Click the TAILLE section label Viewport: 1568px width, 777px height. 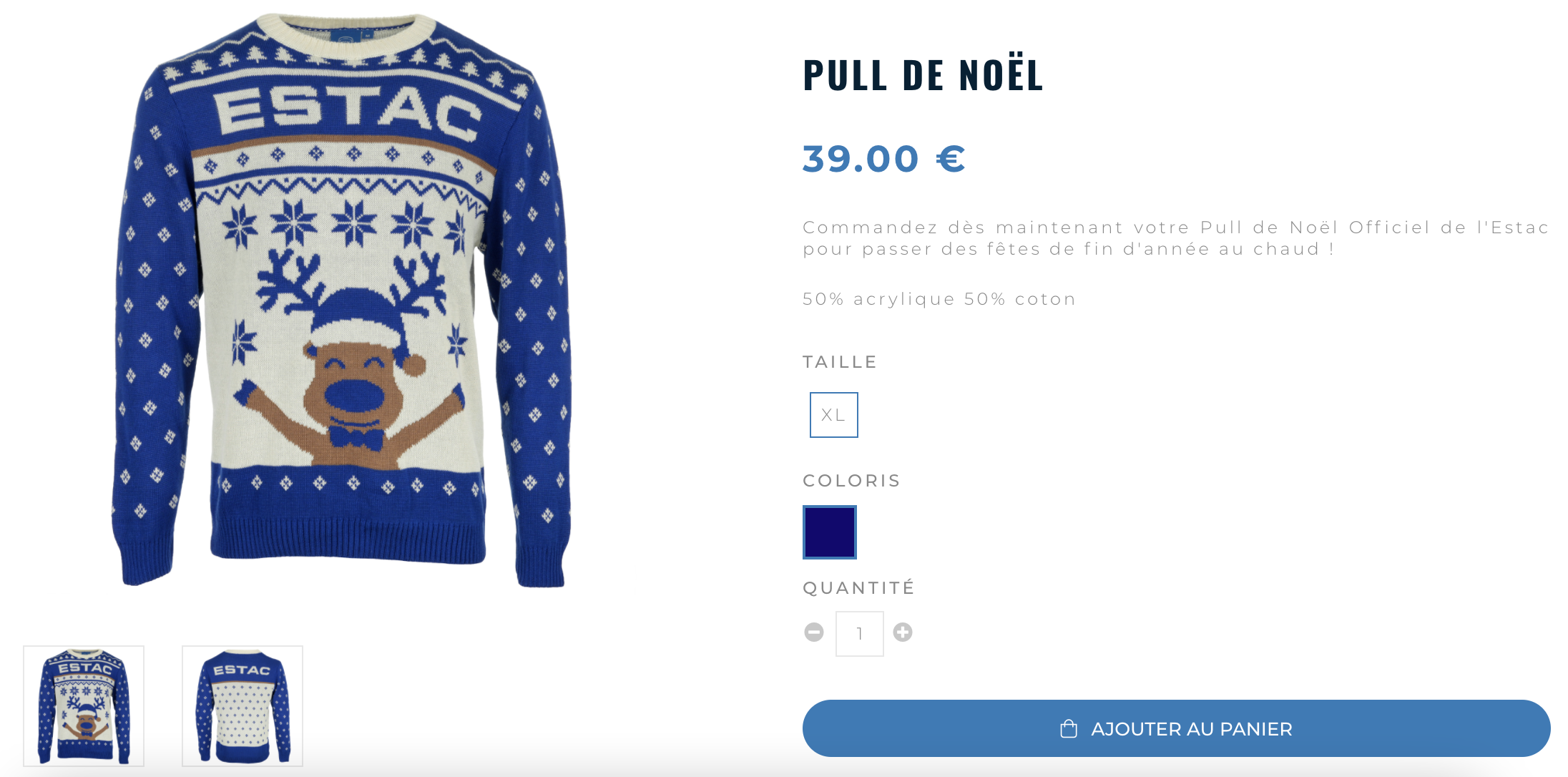pos(840,362)
